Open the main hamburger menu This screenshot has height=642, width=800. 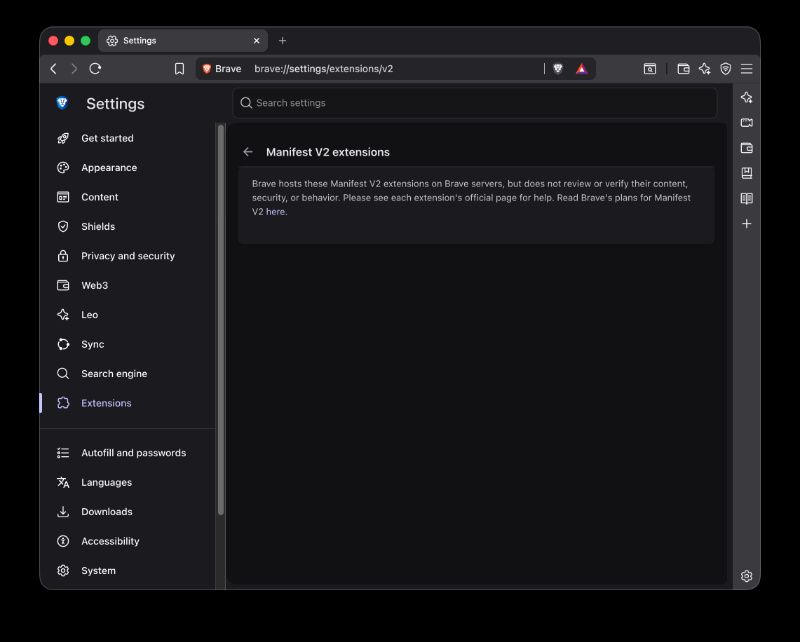(746, 68)
